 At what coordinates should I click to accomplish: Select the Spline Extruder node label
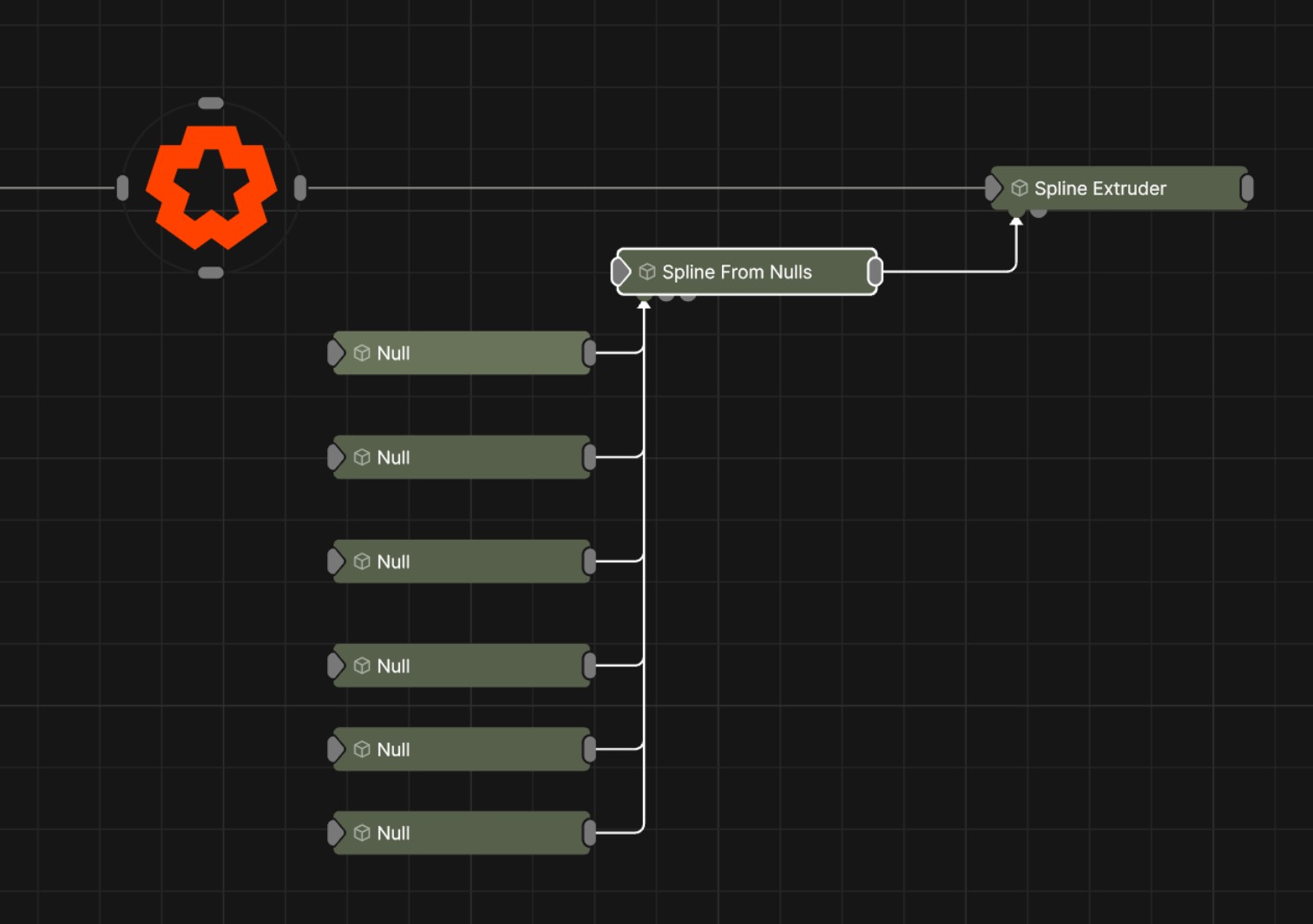(x=1100, y=188)
